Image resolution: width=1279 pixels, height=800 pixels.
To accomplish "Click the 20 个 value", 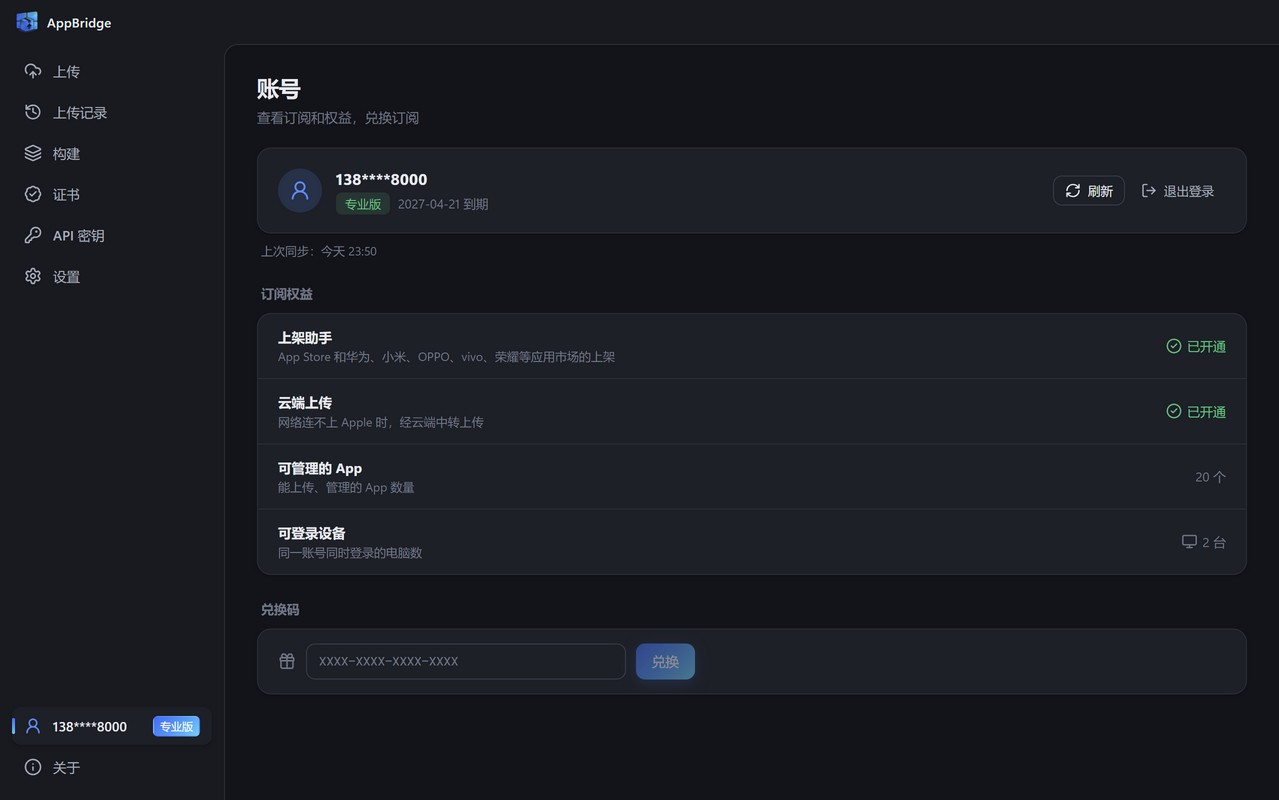I will point(1210,477).
